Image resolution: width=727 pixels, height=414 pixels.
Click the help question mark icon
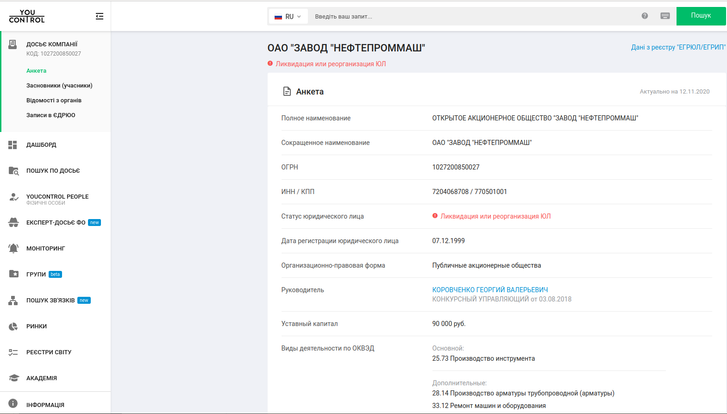tap(644, 16)
